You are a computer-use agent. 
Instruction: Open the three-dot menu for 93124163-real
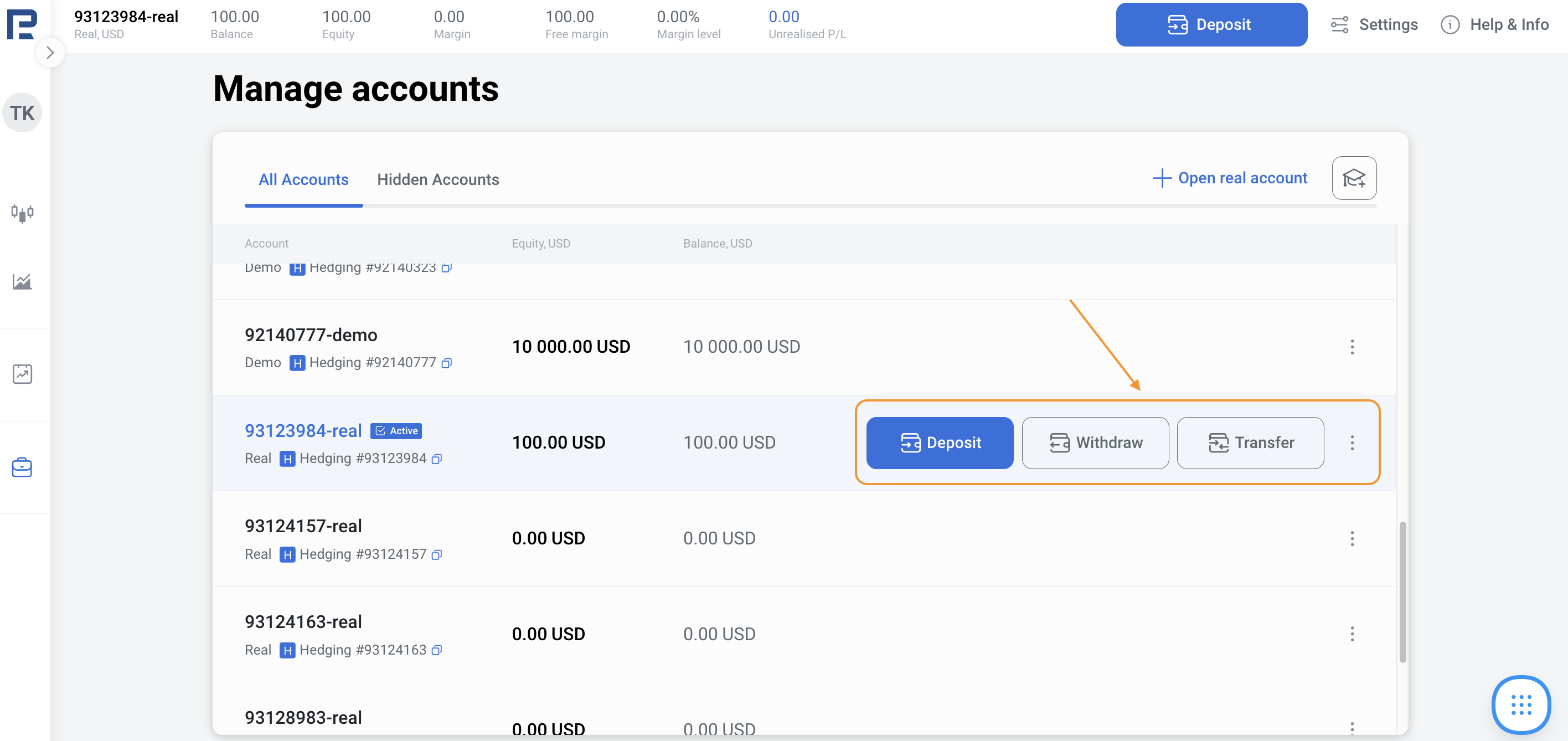click(x=1352, y=634)
